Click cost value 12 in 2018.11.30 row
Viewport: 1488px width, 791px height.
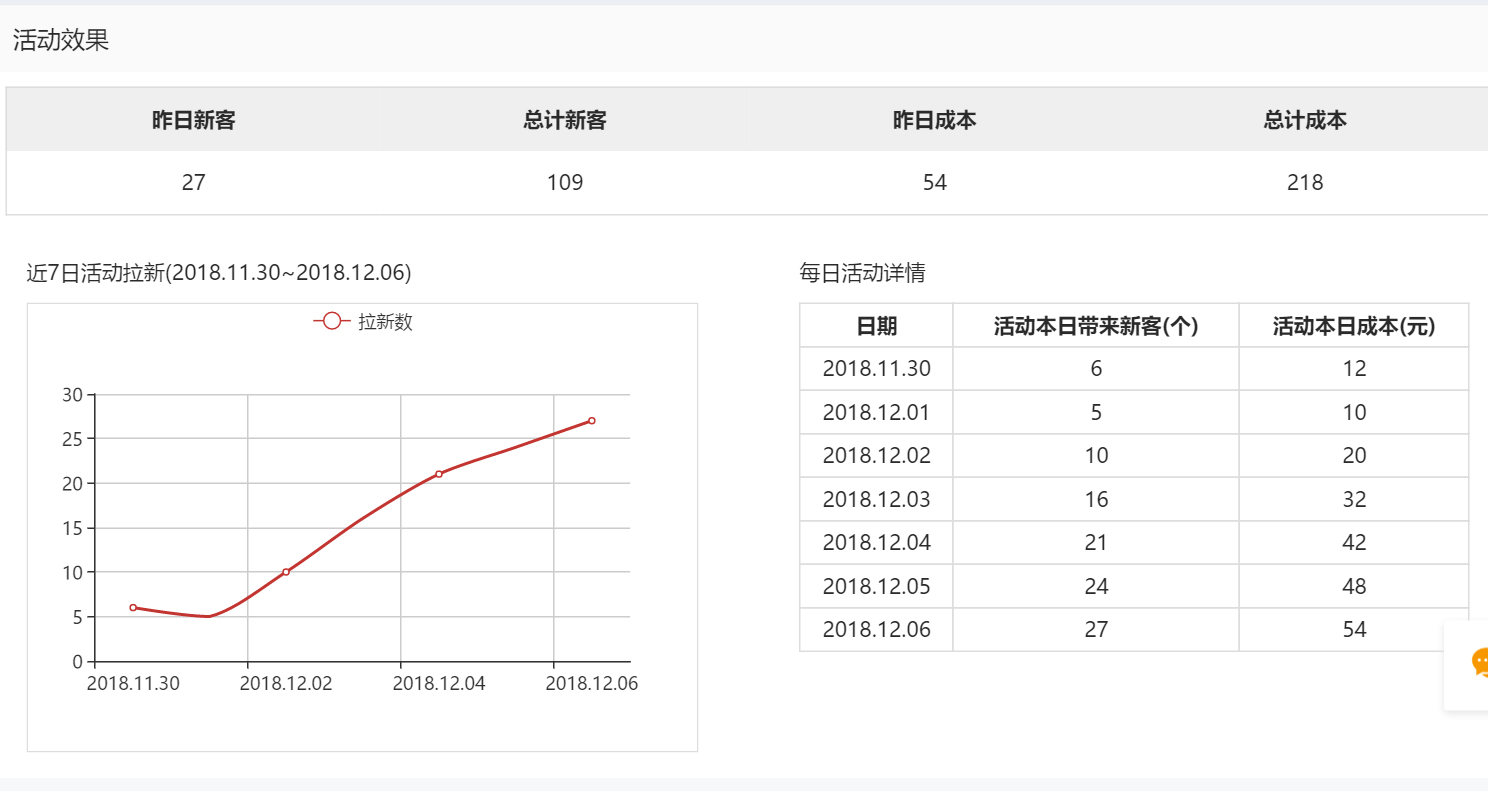pos(1354,369)
